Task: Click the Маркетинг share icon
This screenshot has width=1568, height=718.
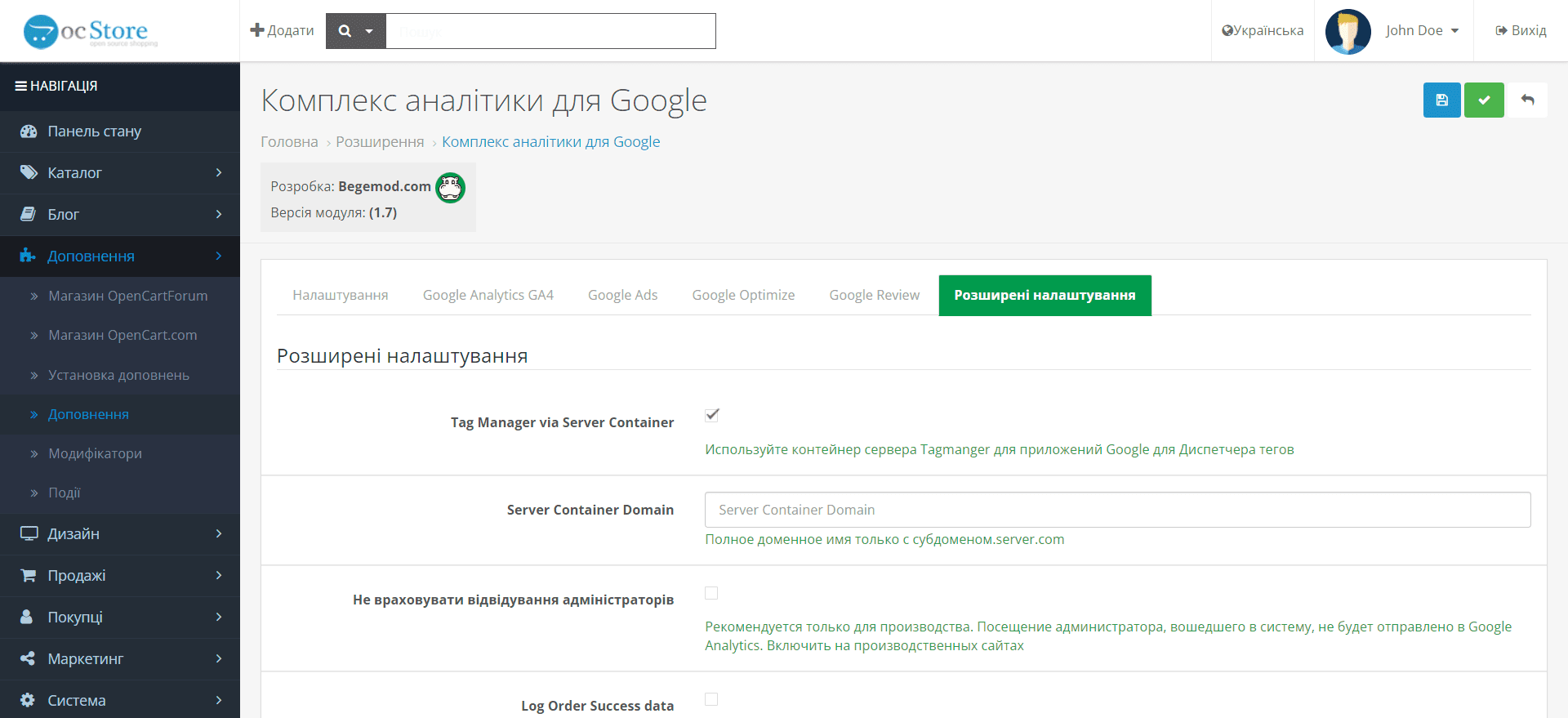Action: coord(28,658)
